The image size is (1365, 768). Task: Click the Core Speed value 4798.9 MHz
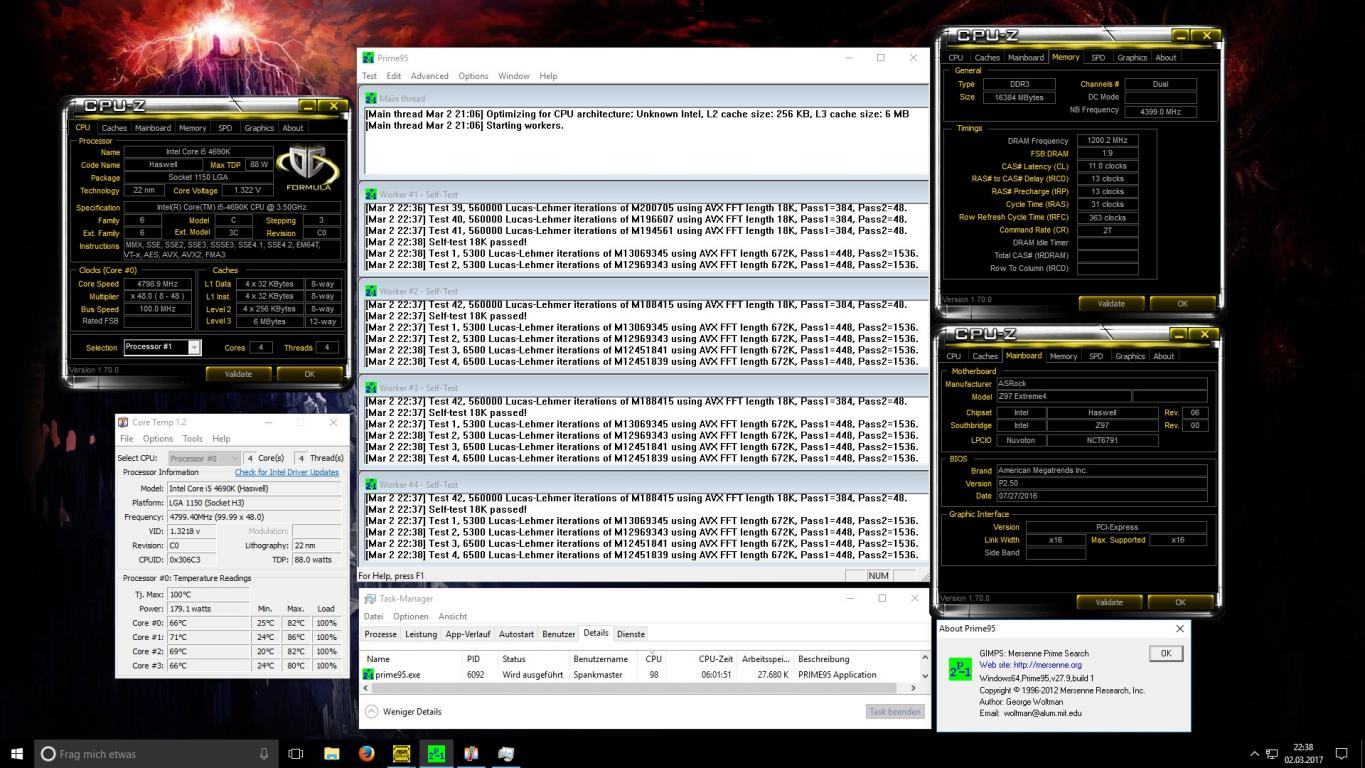157,284
